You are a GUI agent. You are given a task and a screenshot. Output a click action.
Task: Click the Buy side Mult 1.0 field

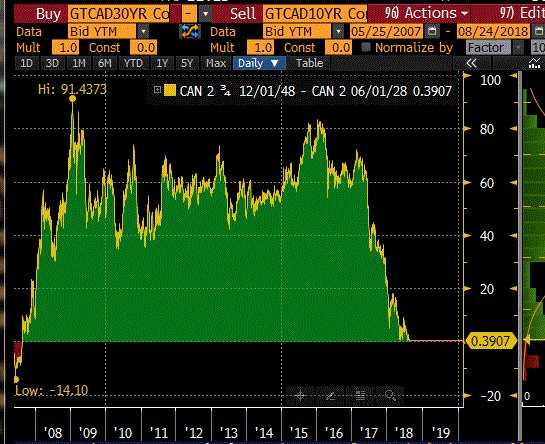pos(65,47)
